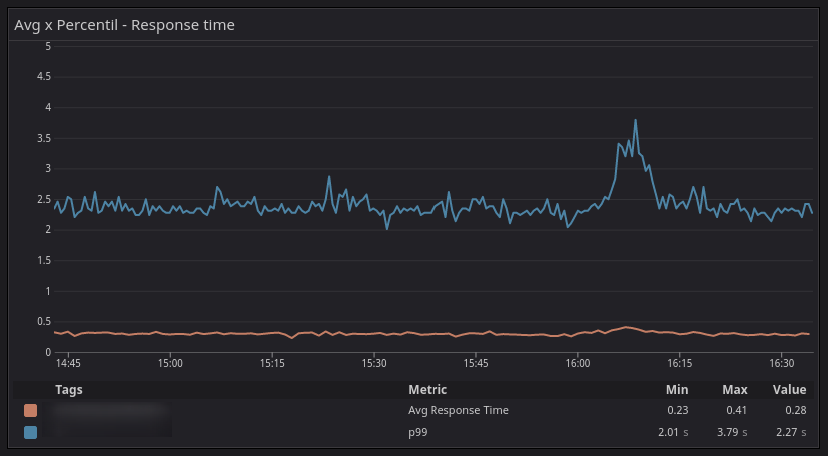Sort legend by the Tags column header

pos(69,389)
